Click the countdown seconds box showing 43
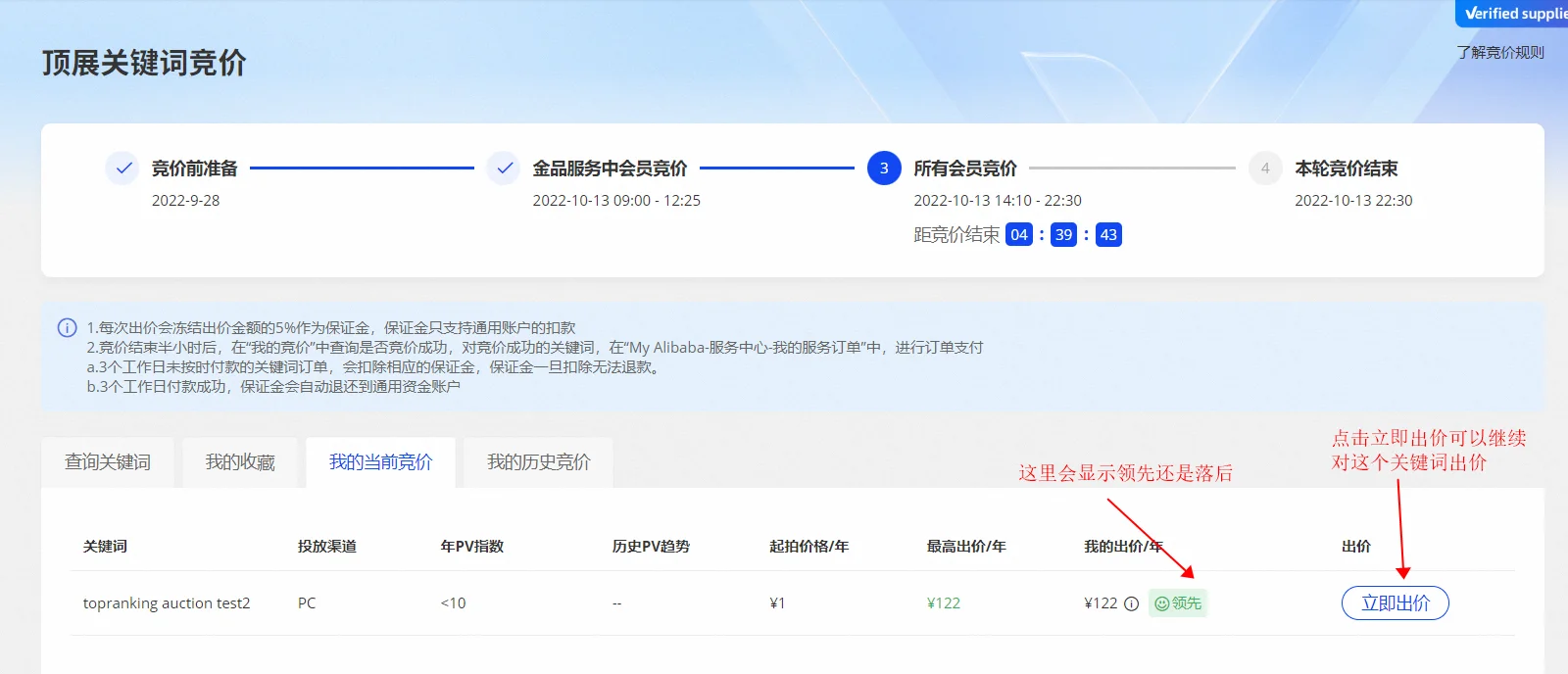This screenshot has width=1568, height=674. (1108, 235)
